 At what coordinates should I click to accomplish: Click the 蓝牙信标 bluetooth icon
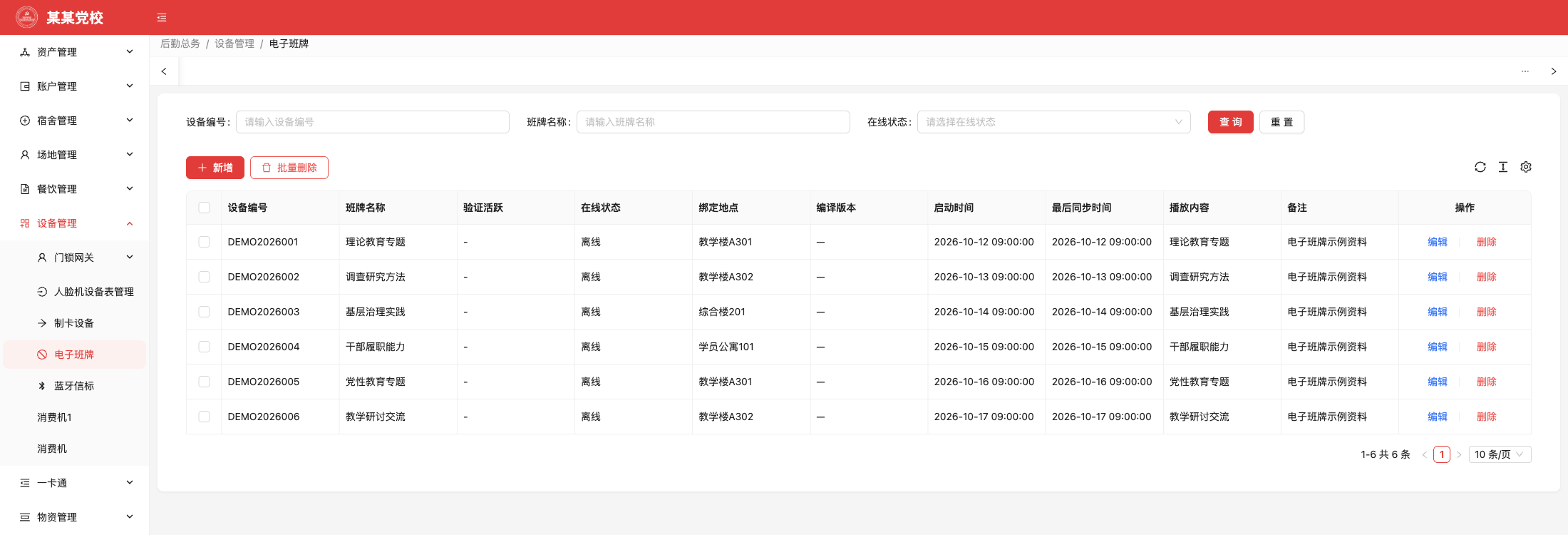[x=42, y=386]
